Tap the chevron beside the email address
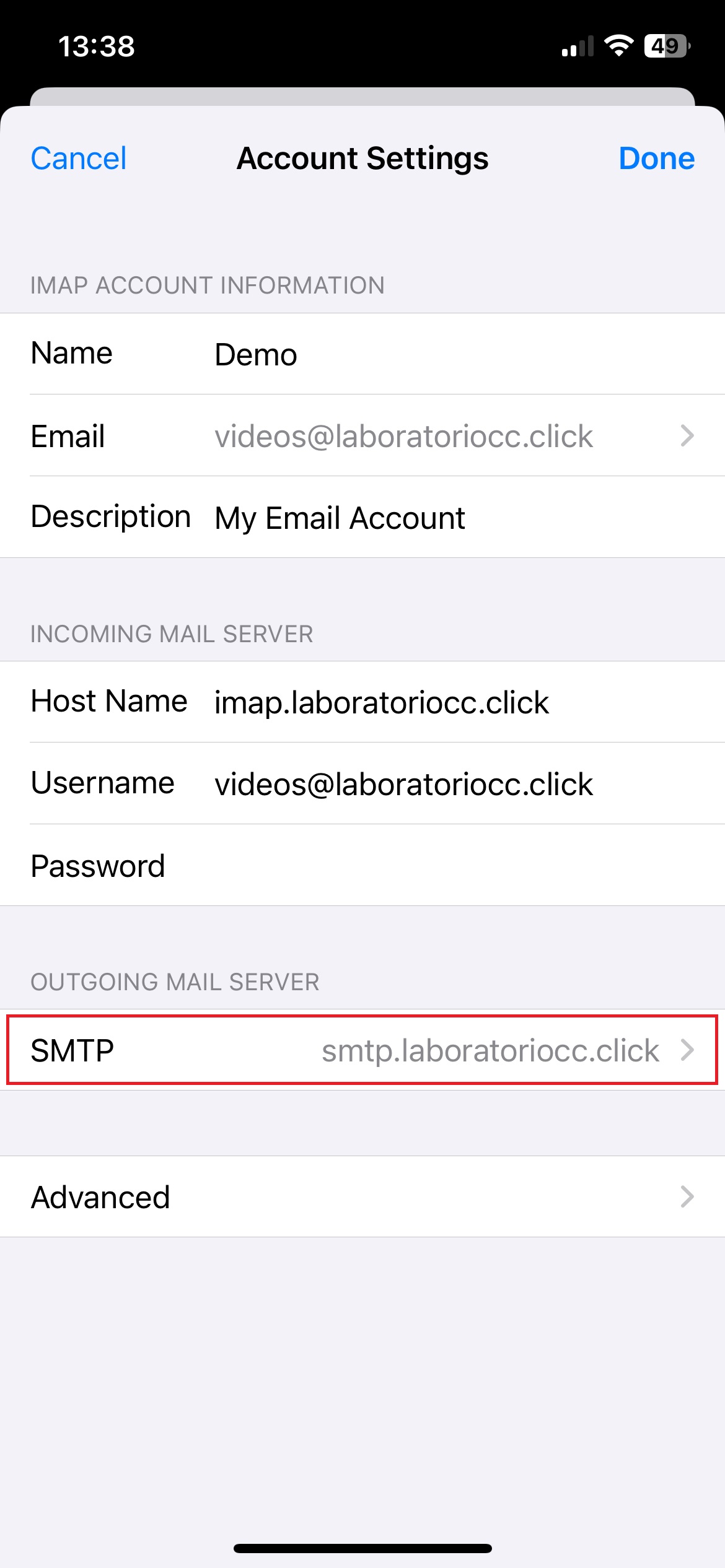Image resolution: width=725 pixels, height=1568 pixels. click(x=687, y=436)
